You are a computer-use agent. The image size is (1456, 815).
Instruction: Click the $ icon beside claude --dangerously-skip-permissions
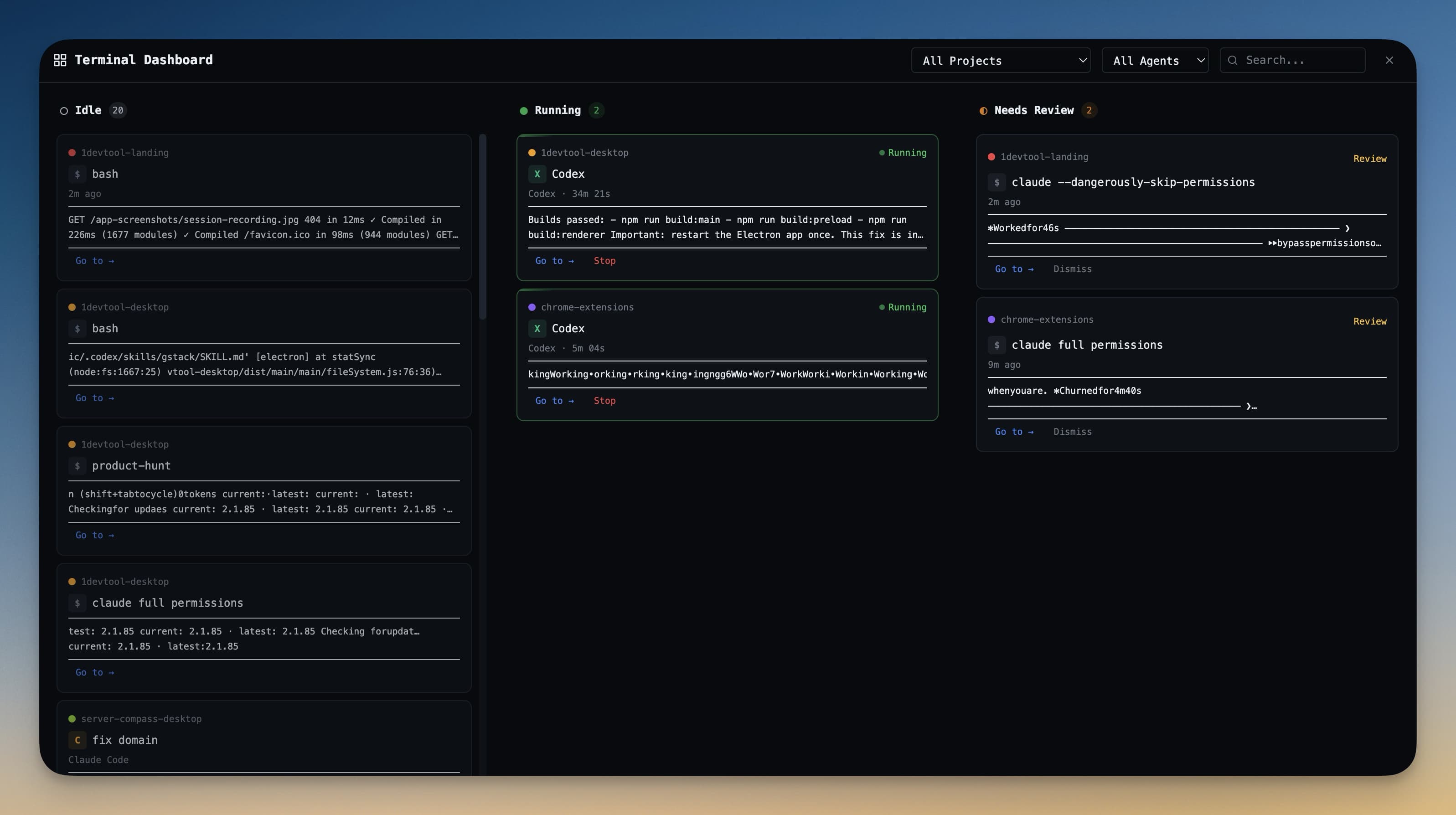point(996,182)
